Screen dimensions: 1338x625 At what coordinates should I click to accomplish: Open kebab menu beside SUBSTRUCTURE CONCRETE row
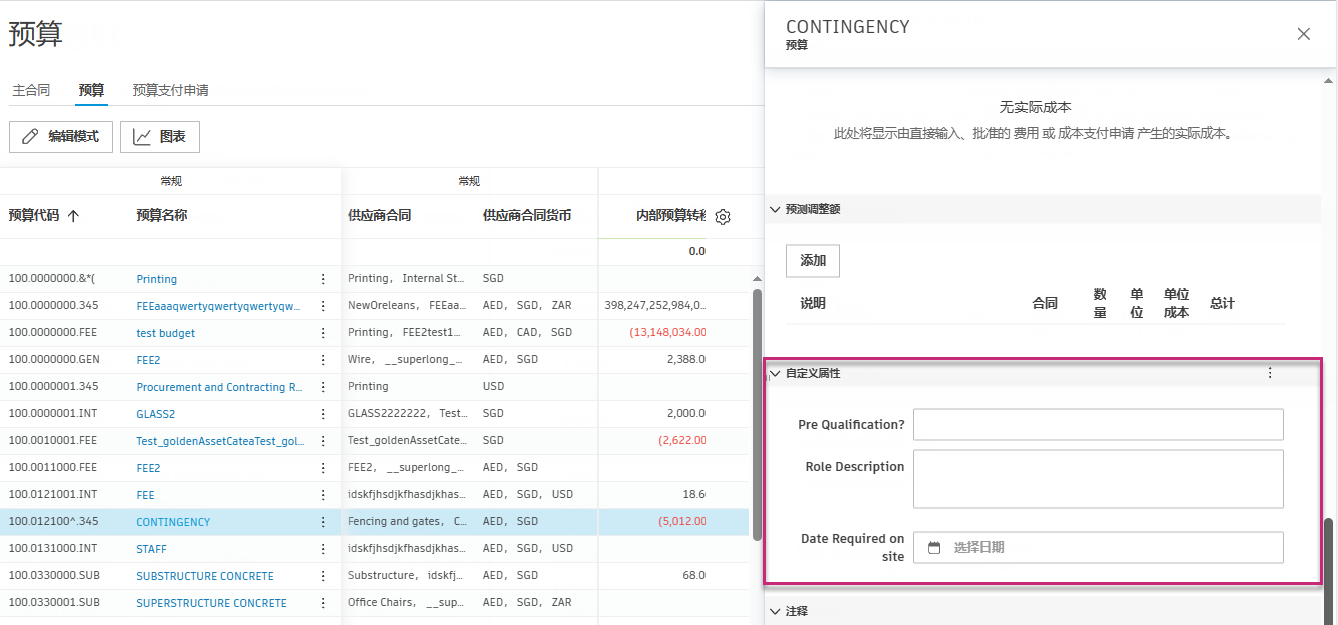322,575
